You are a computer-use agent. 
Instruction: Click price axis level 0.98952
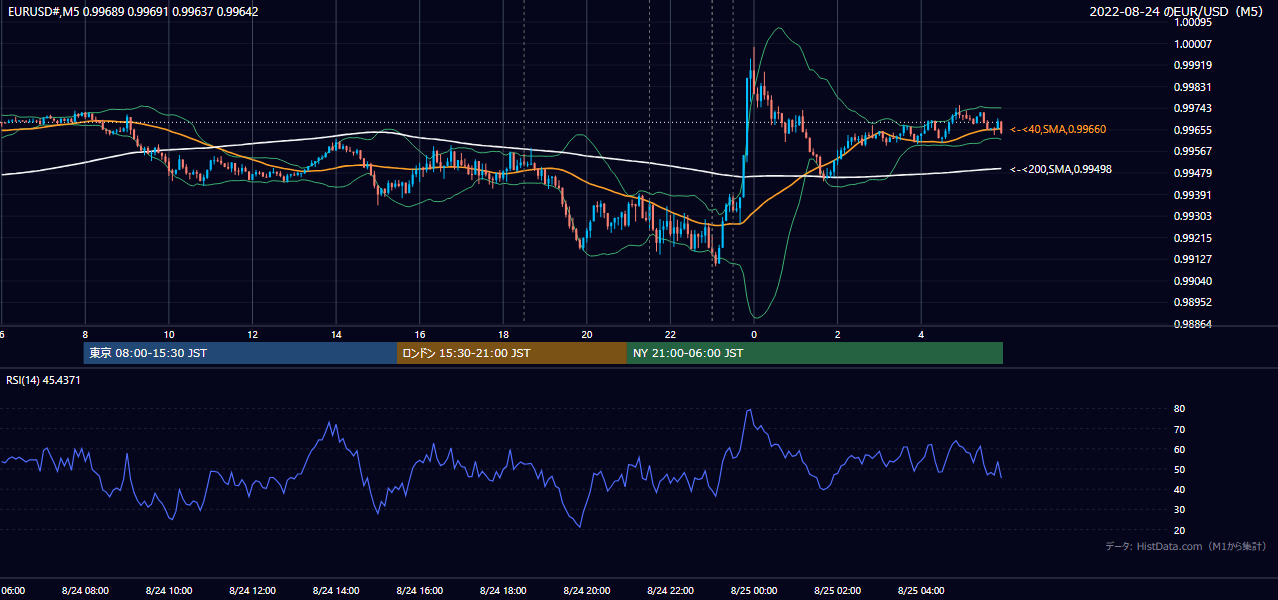click(1194, 302)
